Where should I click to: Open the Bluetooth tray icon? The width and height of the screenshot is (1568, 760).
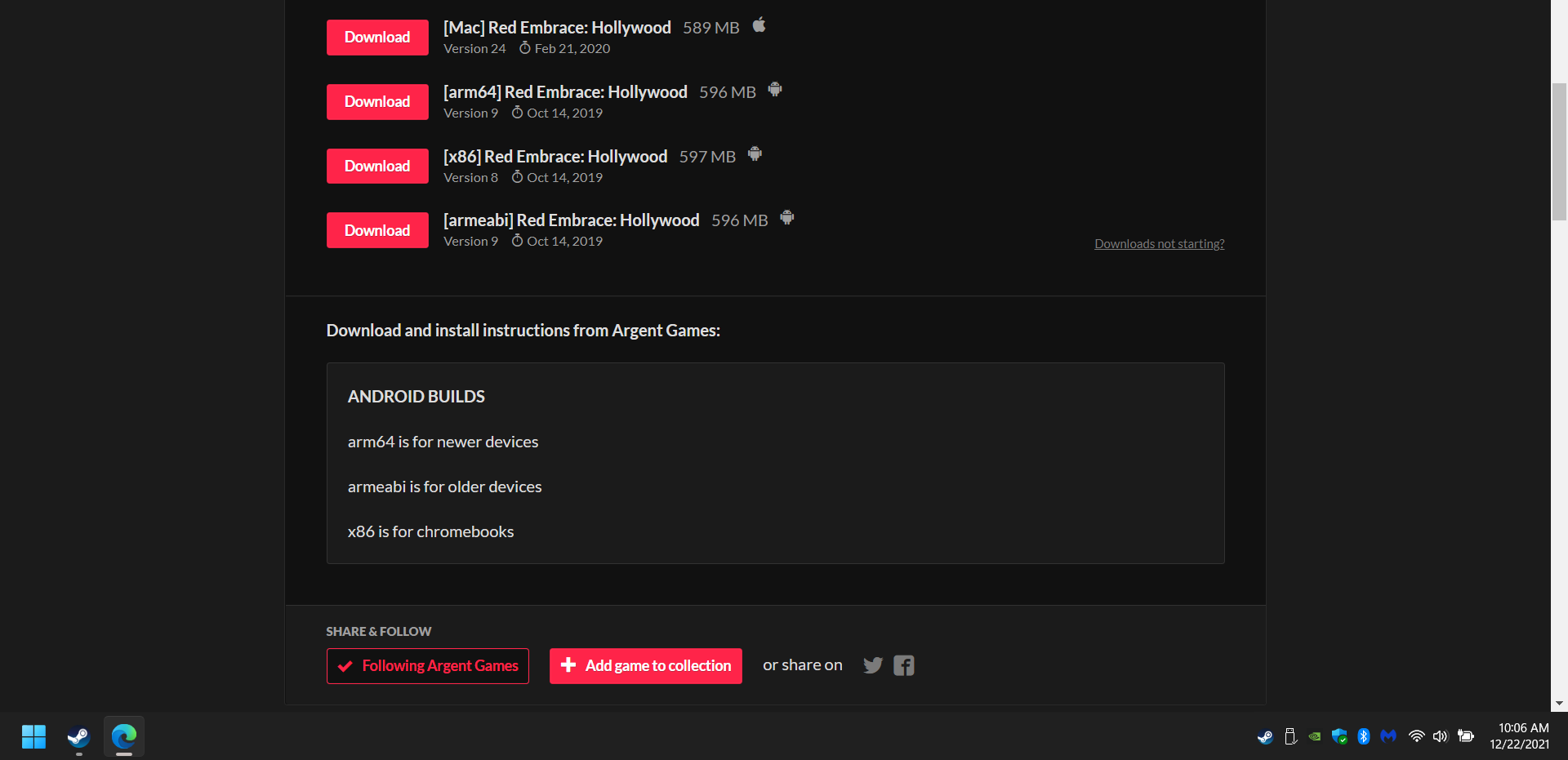coord(1364,736)
